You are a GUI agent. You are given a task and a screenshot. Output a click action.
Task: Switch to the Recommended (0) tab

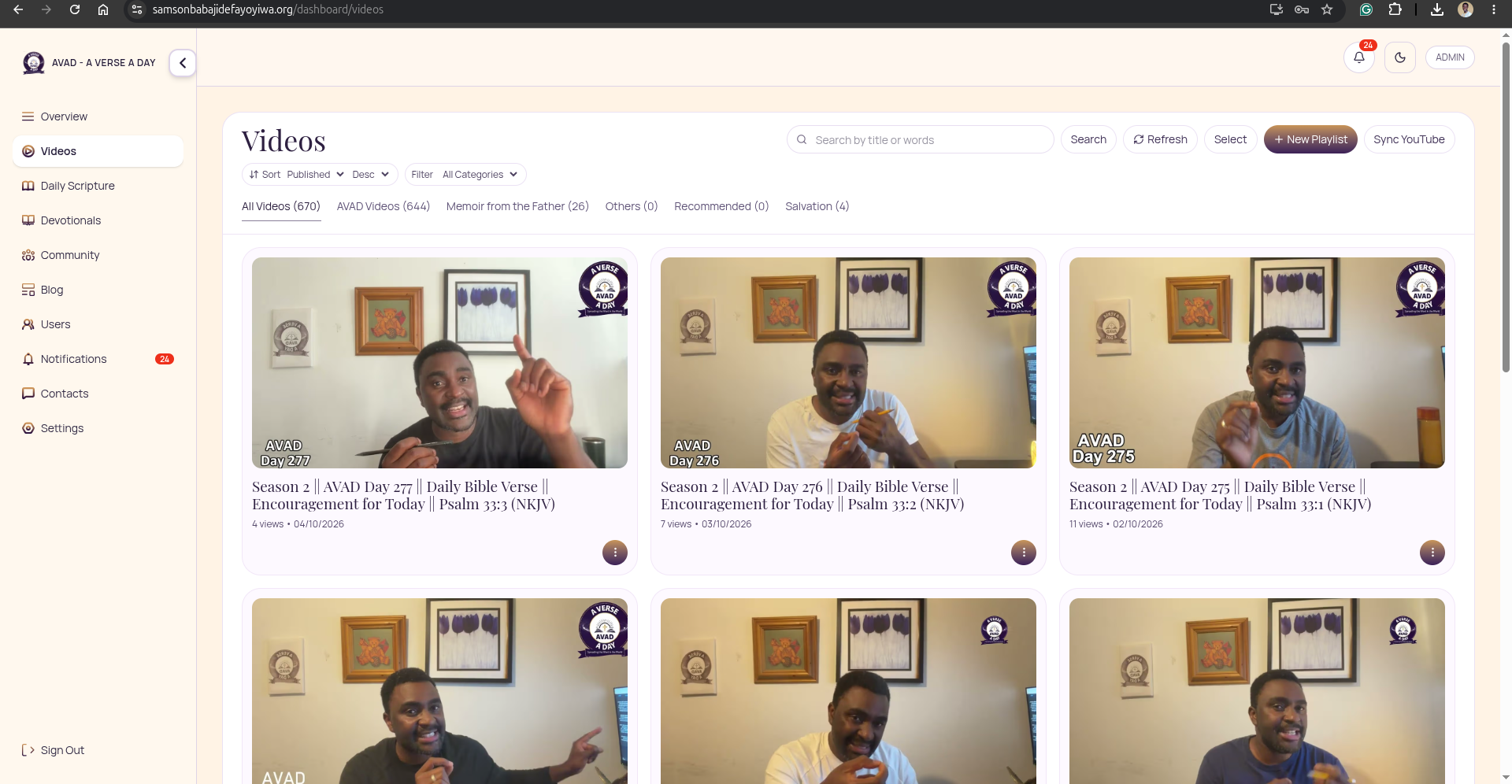pyautogui.click(x=721, y=206)
